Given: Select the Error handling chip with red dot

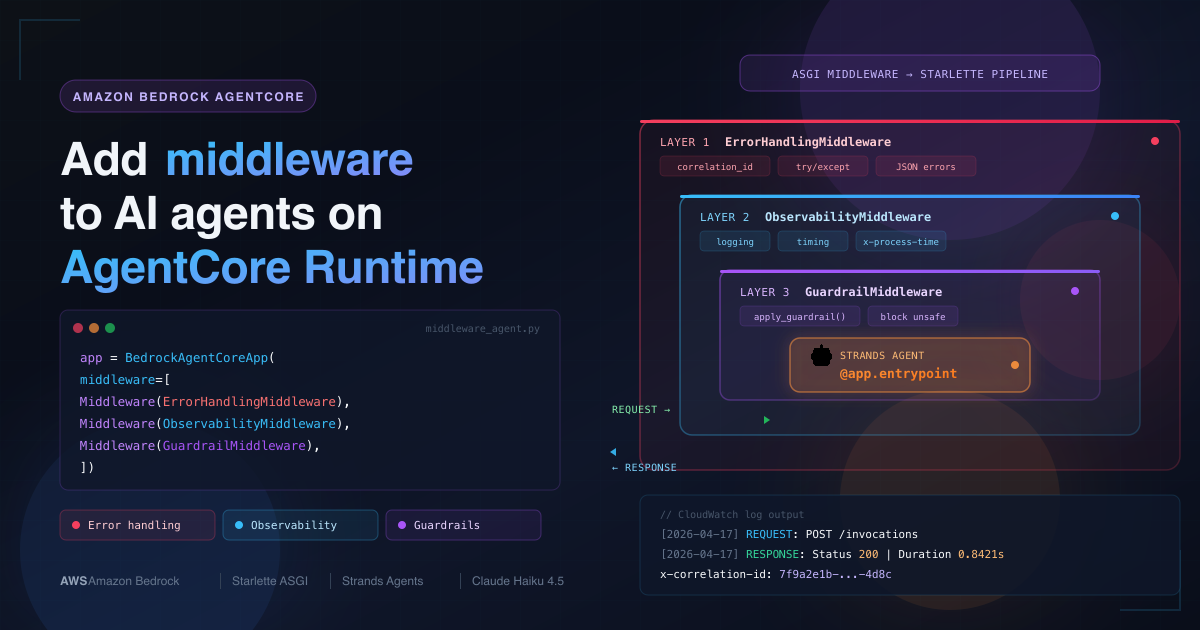Looking at the screenshot, I should tap(137, 525).
